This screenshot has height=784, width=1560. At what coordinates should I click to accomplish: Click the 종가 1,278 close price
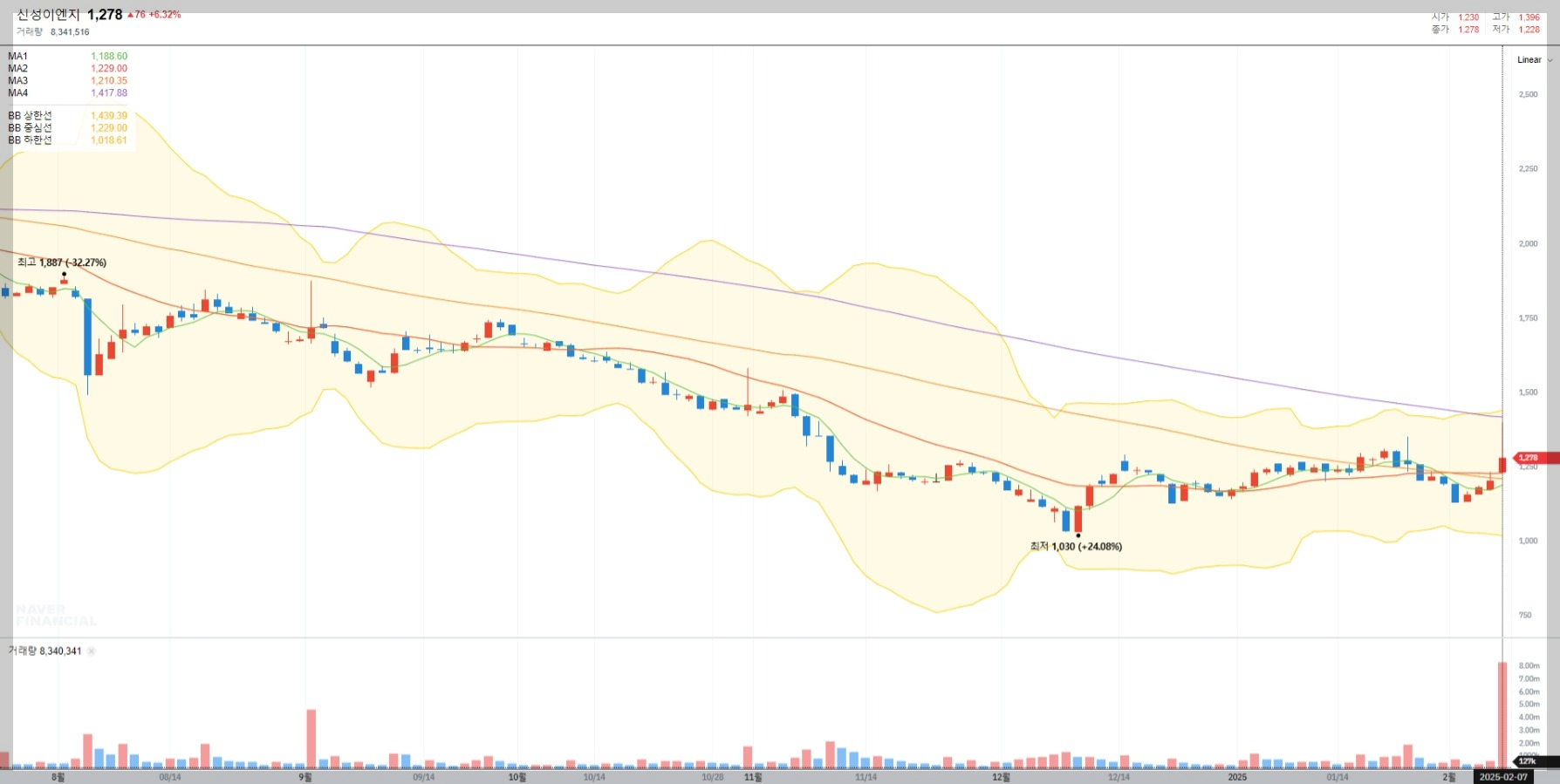pyautogui.click(x=1455, y=30)
